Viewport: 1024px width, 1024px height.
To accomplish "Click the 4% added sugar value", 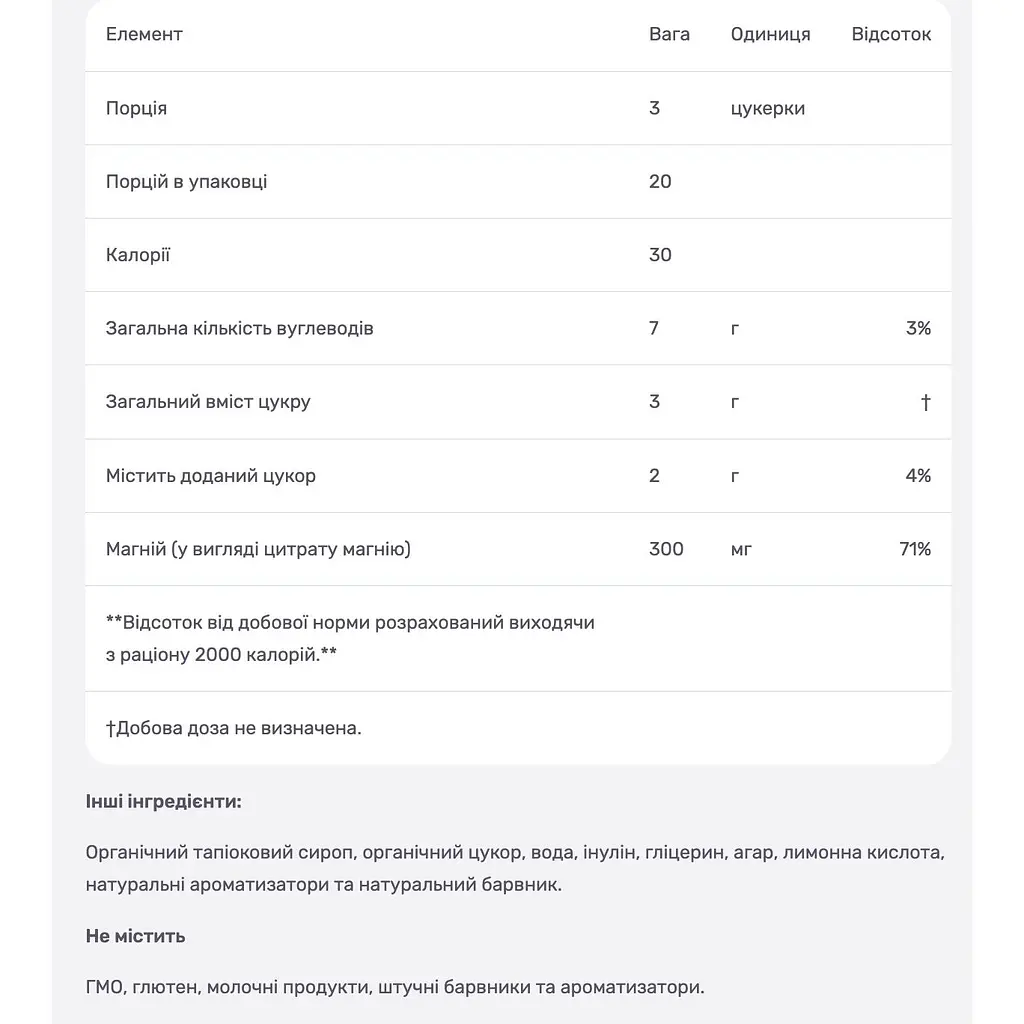I will click(918, 475).
